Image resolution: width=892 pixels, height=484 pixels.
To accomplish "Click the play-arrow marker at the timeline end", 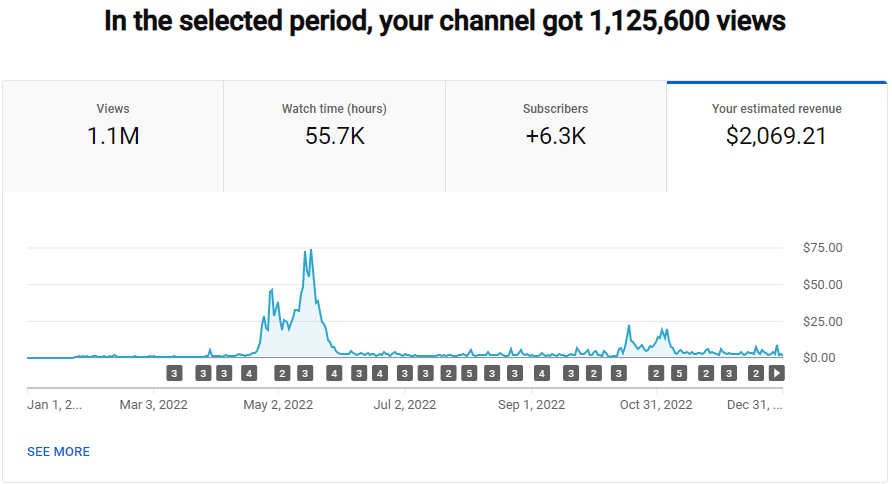I will point(777,373).
